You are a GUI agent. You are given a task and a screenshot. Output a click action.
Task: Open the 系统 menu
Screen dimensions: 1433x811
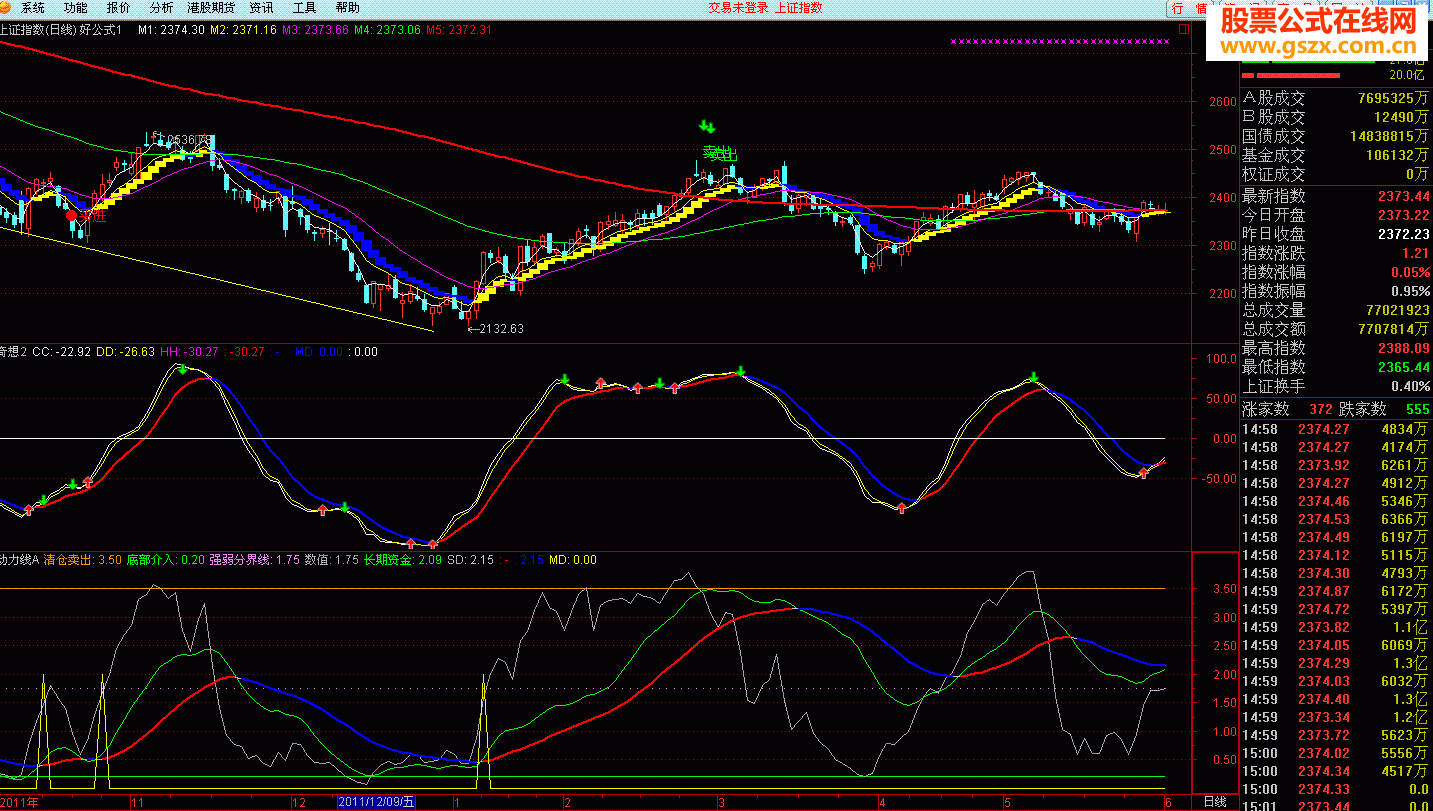pyautogui.click(x=33, y=7)
